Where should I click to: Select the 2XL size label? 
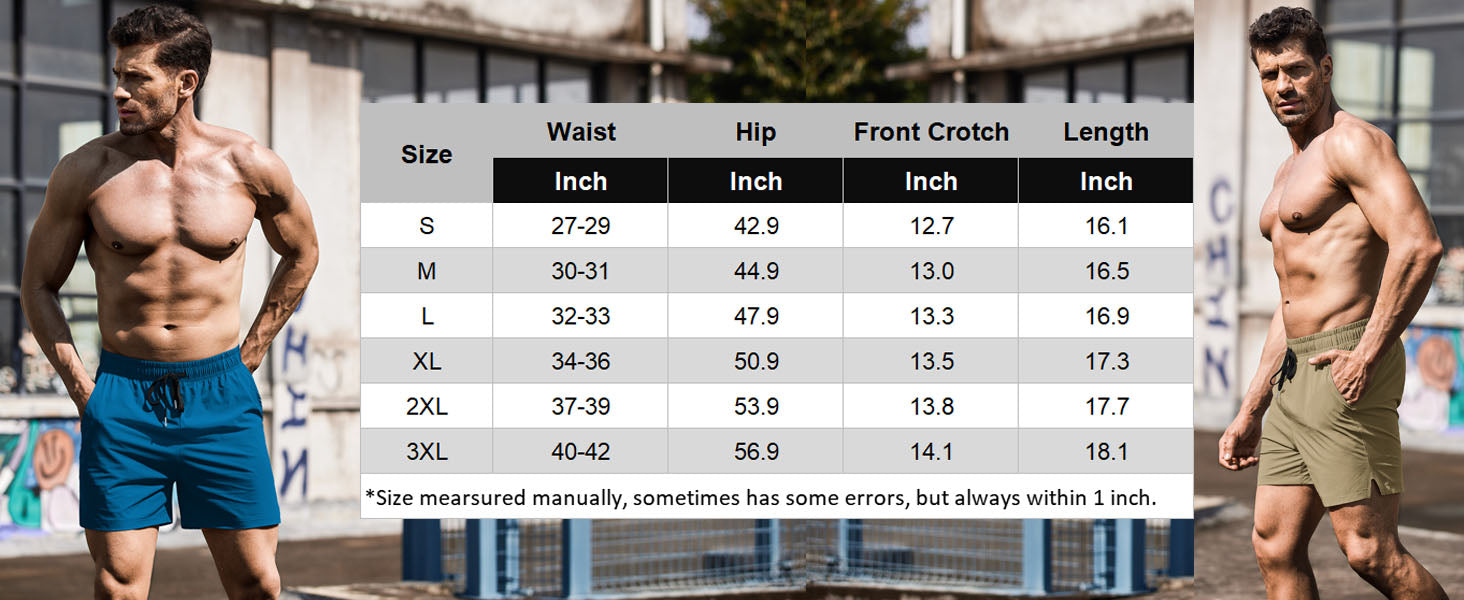[427, 406]
